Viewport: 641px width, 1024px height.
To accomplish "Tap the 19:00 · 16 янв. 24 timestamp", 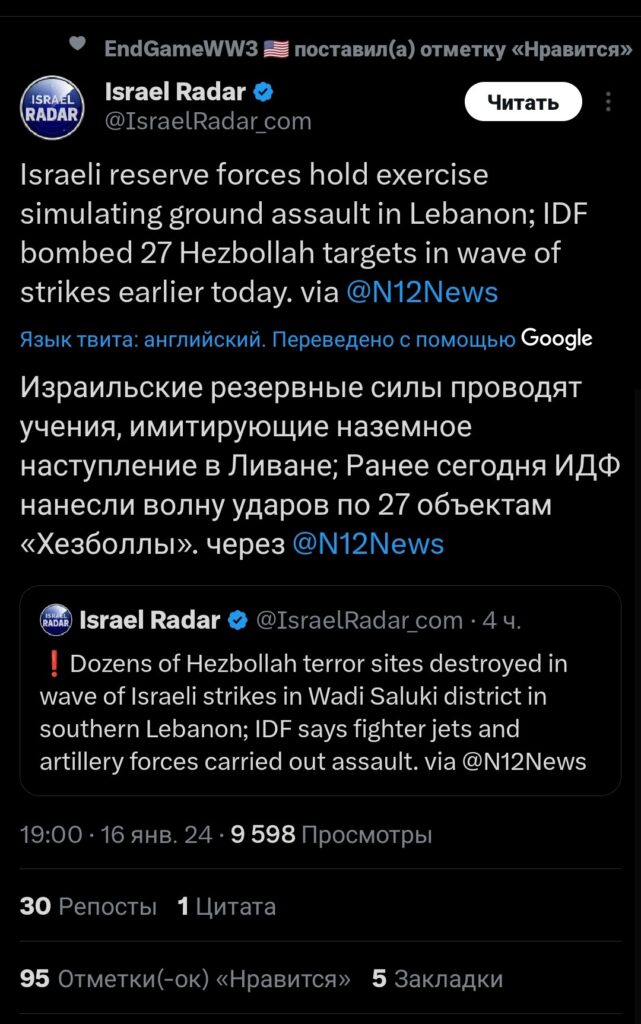I will [116, 835].
